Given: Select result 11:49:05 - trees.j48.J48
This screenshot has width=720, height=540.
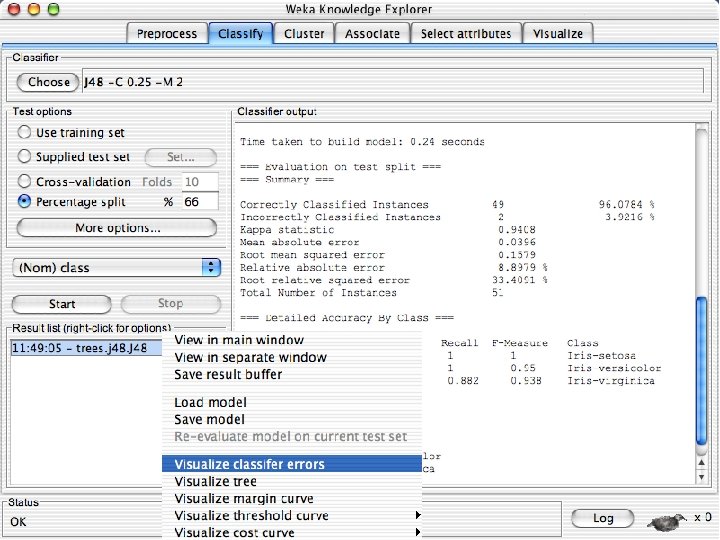Looking at the screenshot, I should pos(86,348).
